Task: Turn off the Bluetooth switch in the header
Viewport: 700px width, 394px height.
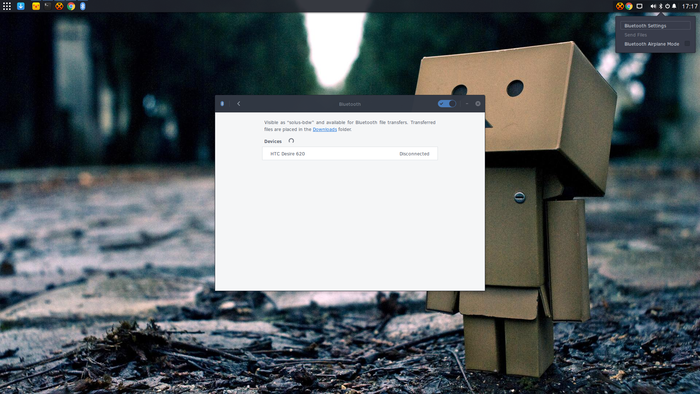Action: pos(447,104)
